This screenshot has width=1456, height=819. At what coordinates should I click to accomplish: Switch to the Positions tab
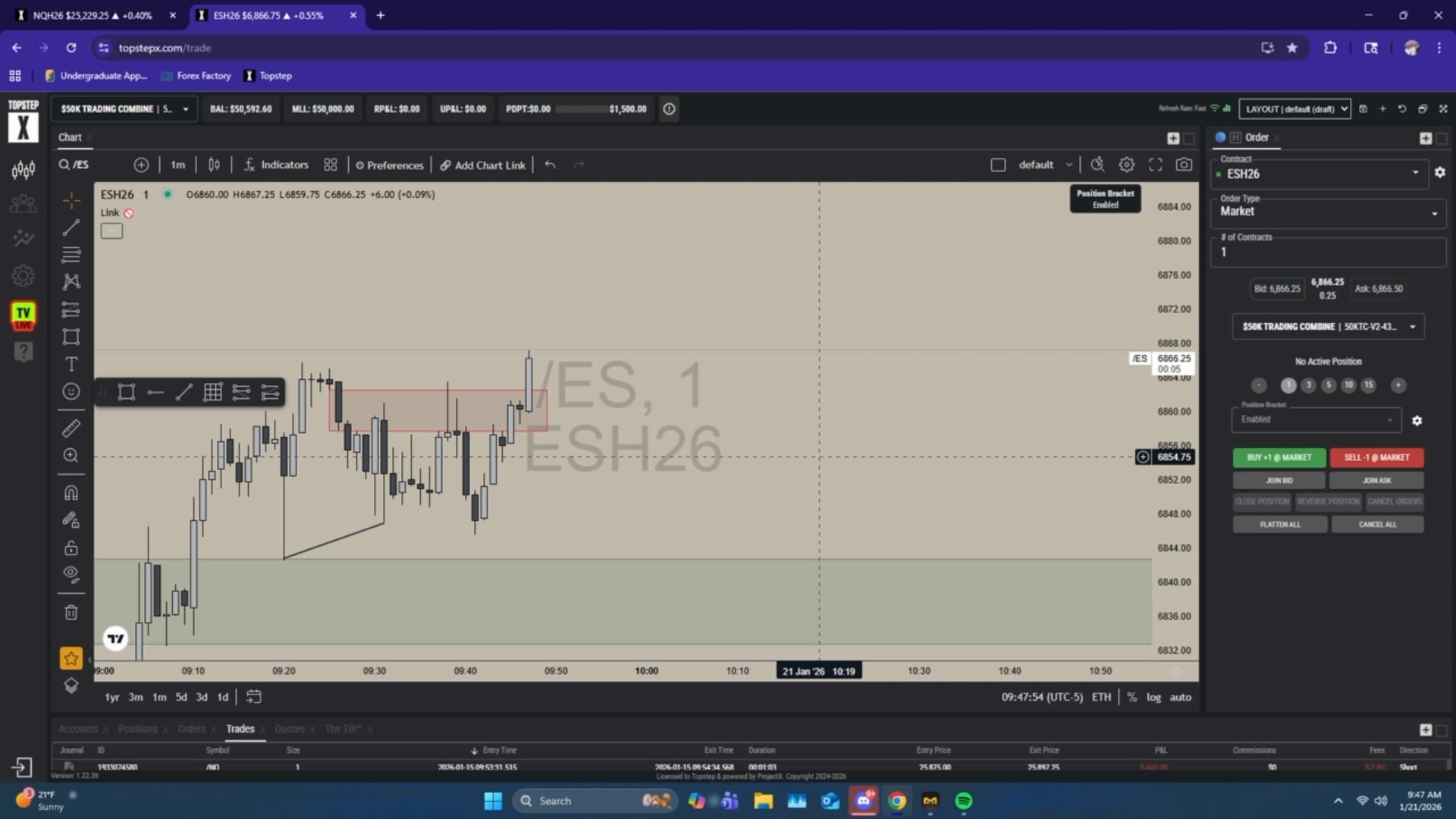tap(138, 729)
